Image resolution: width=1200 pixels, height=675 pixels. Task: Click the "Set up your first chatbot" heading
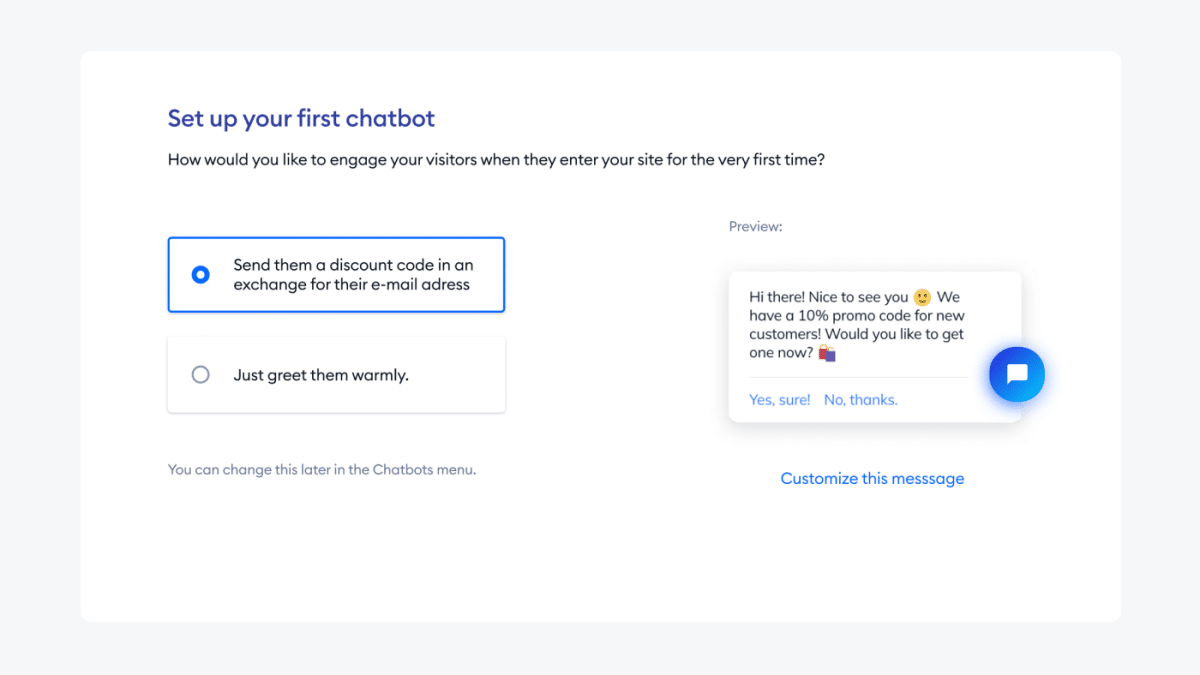point(301,118)
